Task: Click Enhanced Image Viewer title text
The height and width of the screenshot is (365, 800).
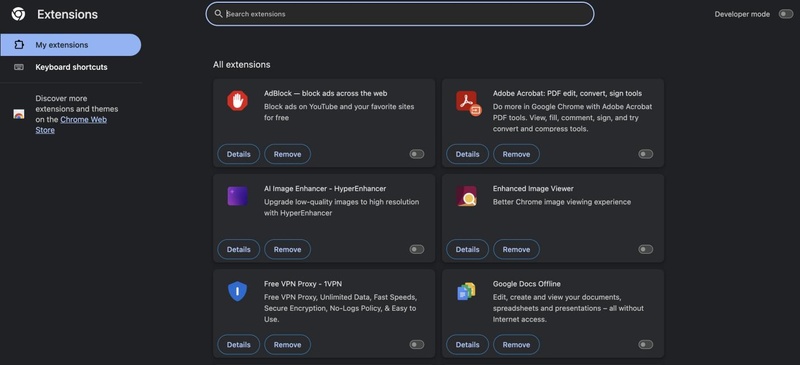Action: [x=533, y=188]
